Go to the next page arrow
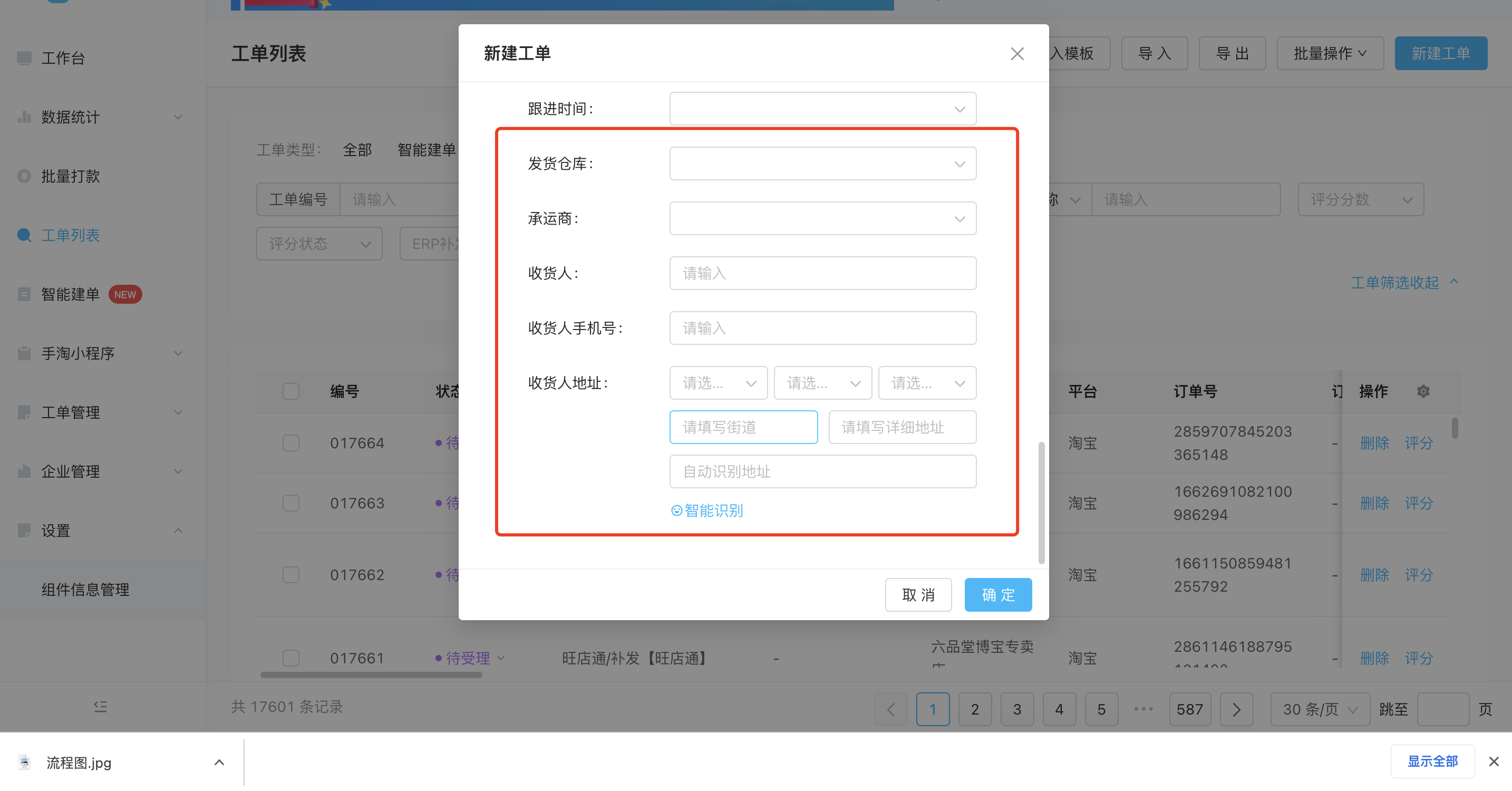Screen dimensions: 1512x791 point(1236,709)
